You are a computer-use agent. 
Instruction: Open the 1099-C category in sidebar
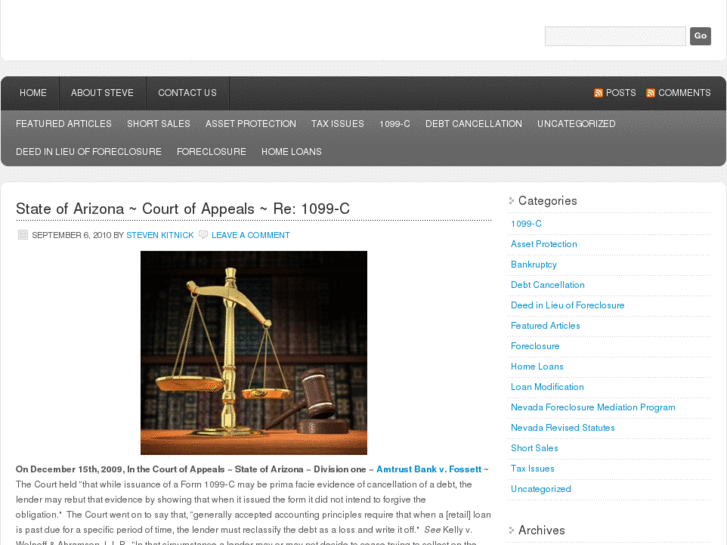tap(526, 224)
